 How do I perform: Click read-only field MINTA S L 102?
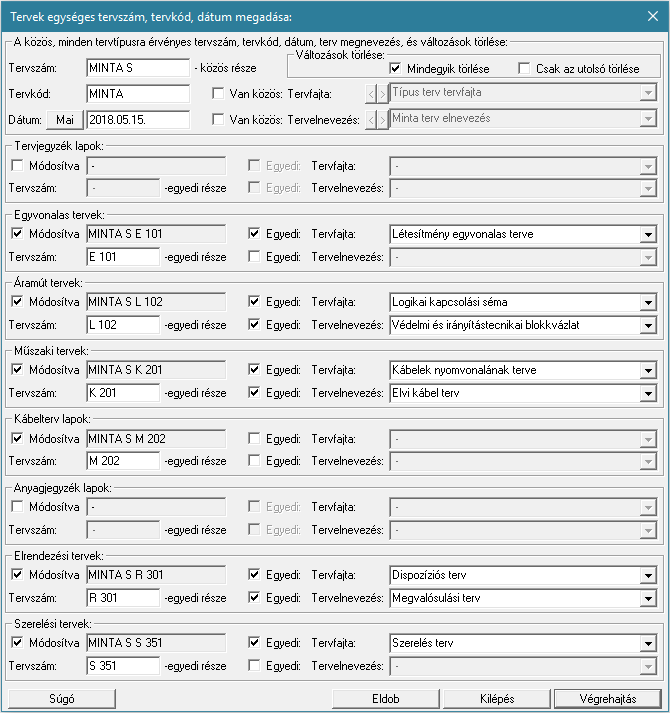[x=156, y=301]
